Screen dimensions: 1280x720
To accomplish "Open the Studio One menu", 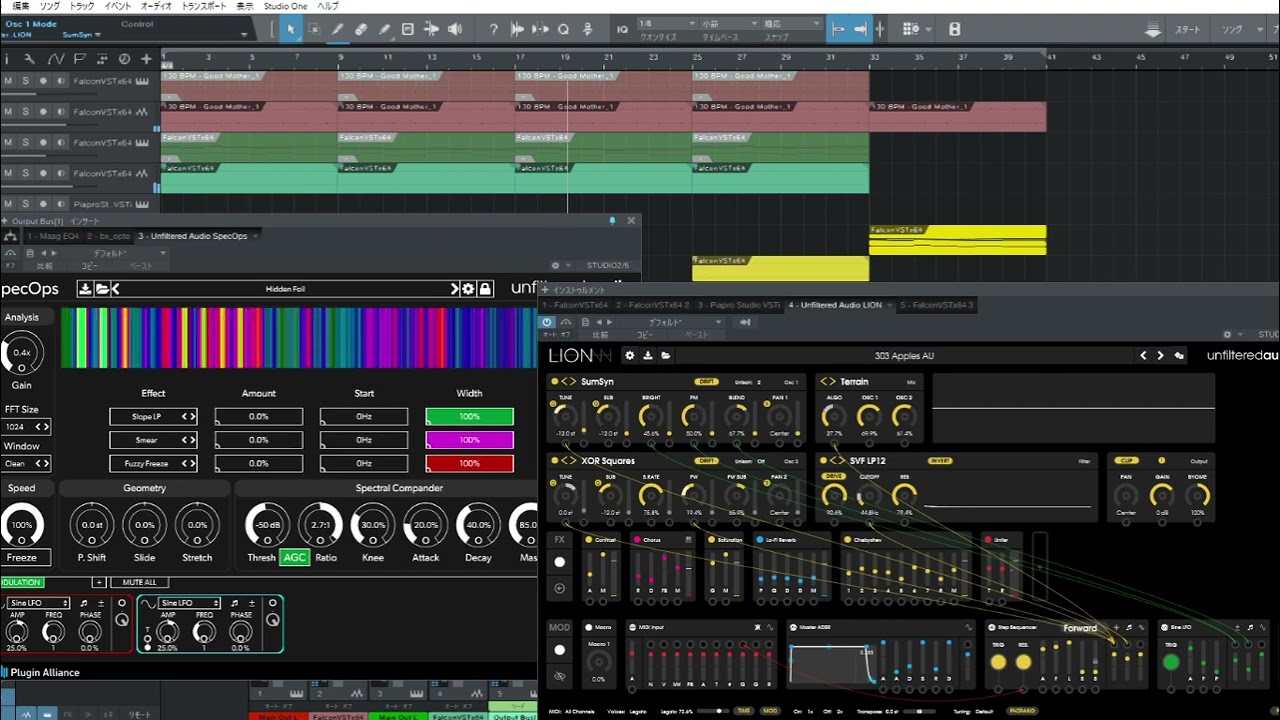I will click(285, 6).
